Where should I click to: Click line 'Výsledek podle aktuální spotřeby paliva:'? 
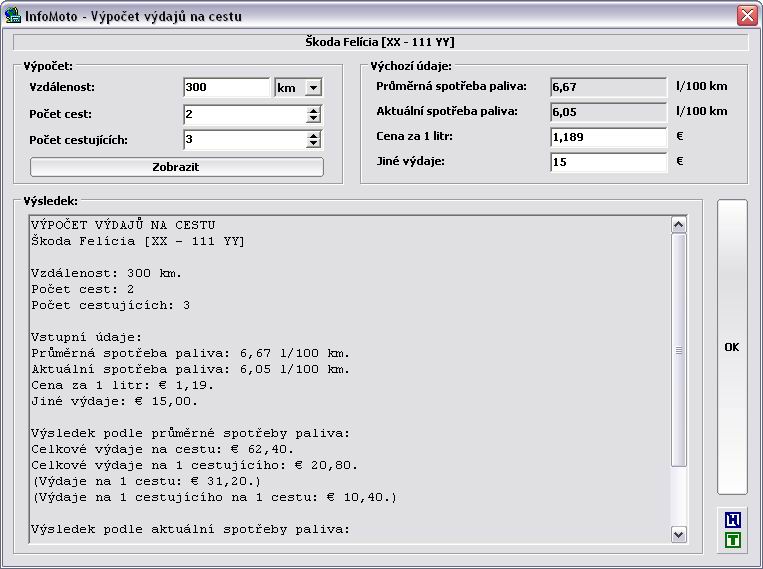(191, 529)
